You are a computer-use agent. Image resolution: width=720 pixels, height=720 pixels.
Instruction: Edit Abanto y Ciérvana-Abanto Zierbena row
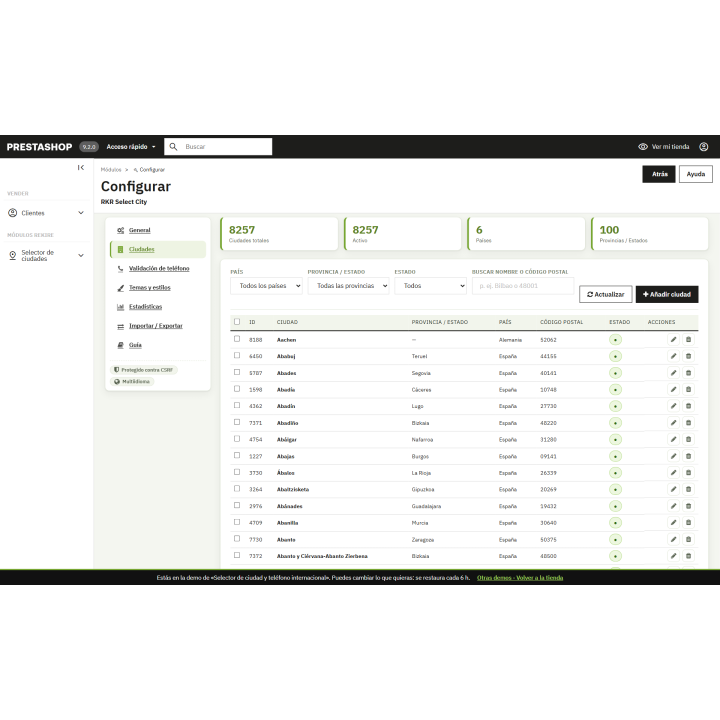673,556
